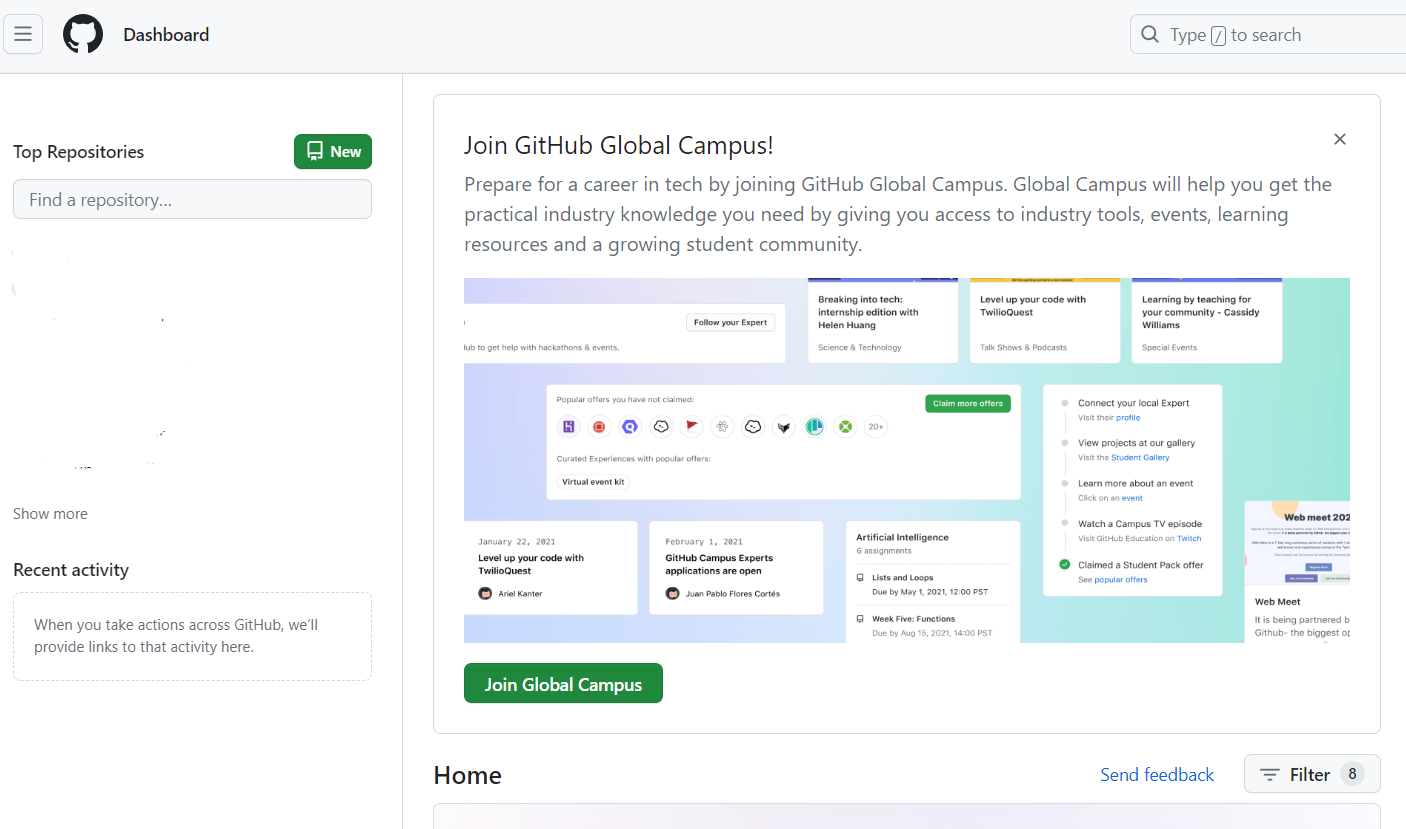Click the Global Campus promo image
The width and height of the screenshot is (1406, 829).
click(907, 460)
